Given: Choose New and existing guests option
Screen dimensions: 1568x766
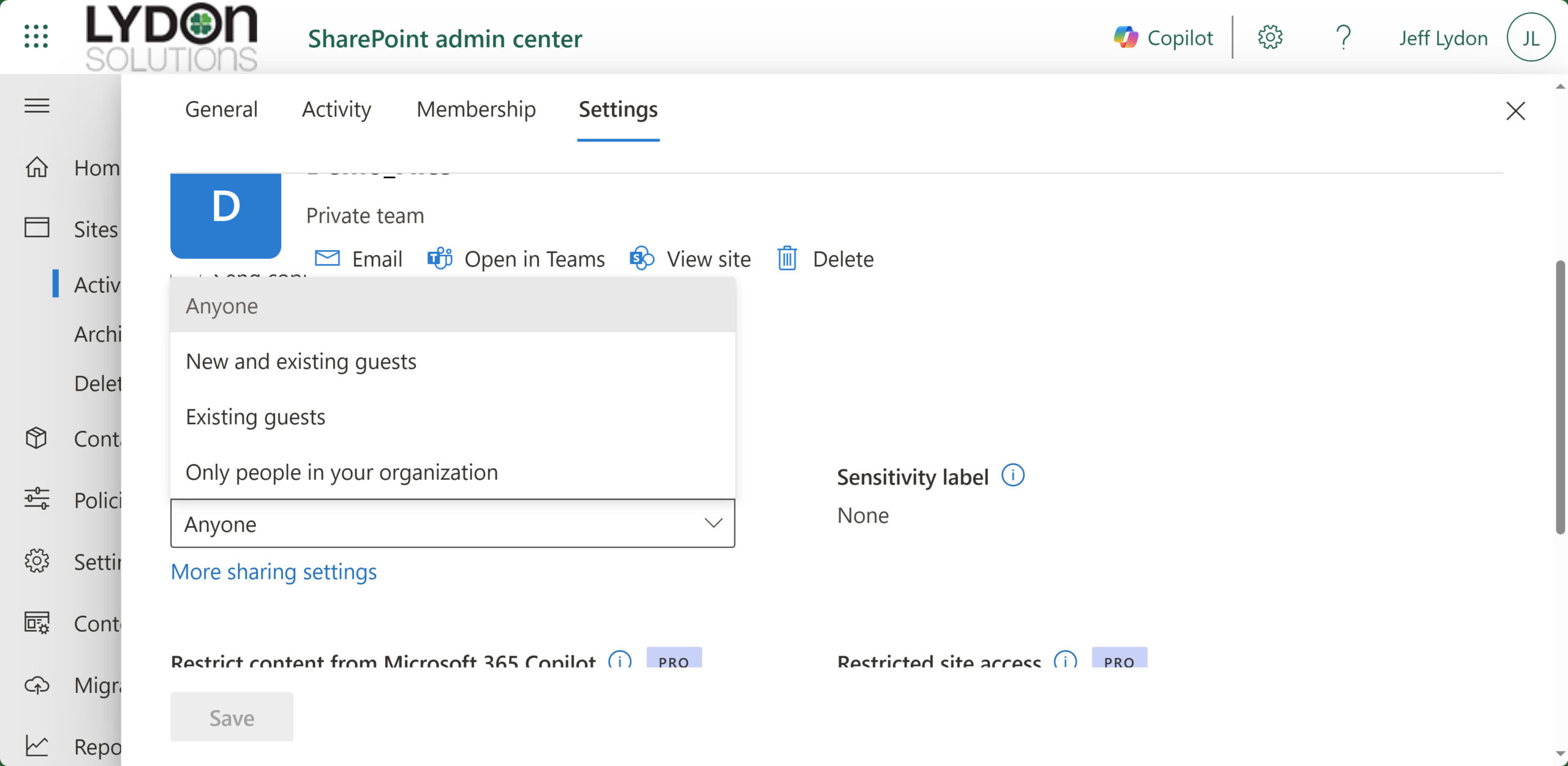Looking at the screenshot, I should coord(453,361).
